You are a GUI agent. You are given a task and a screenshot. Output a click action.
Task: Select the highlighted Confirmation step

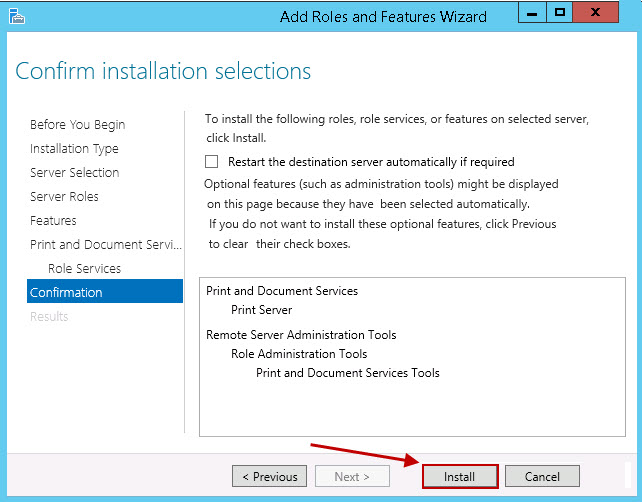(x=66, y=292)
